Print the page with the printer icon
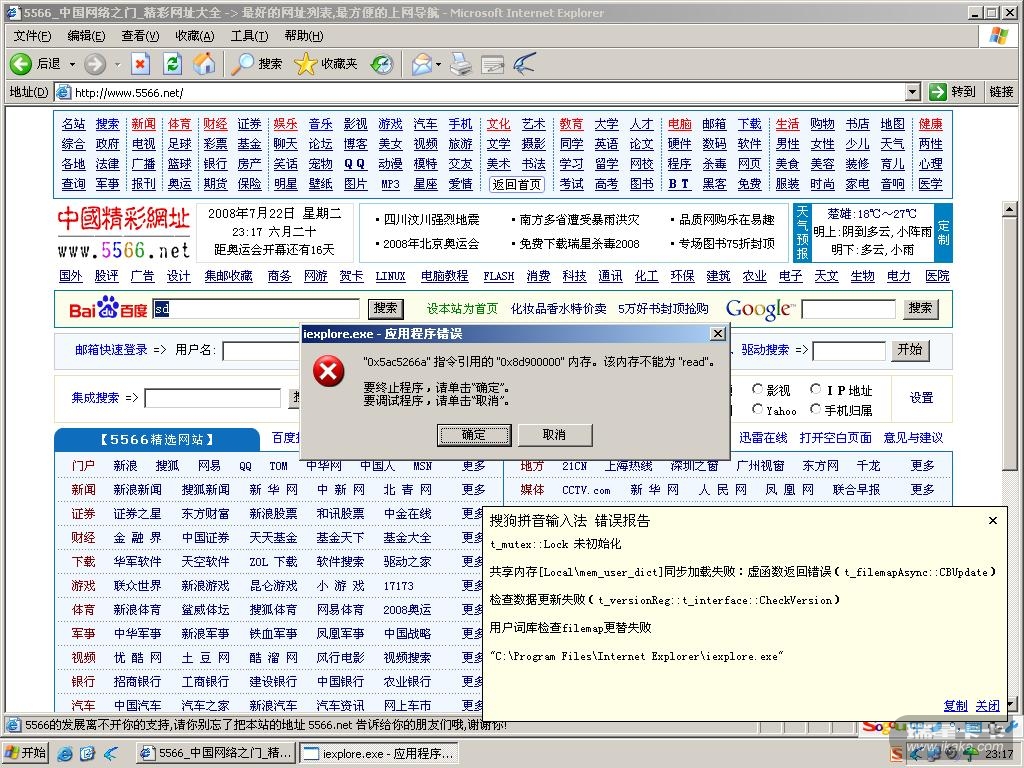This screenshot has height=768, width=1024. coord(461,63)
